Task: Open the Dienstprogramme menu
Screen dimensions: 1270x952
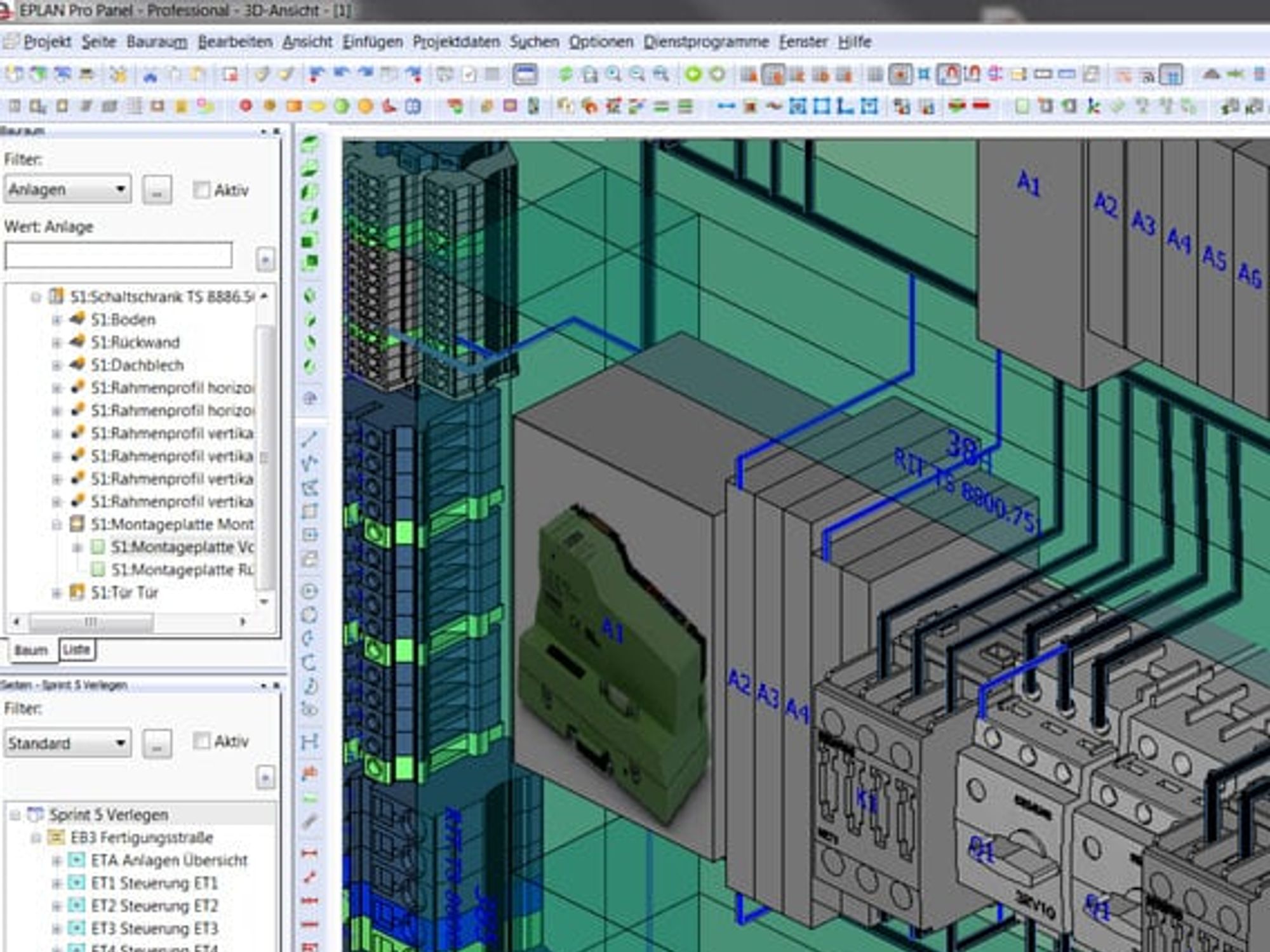Action: 706,42
